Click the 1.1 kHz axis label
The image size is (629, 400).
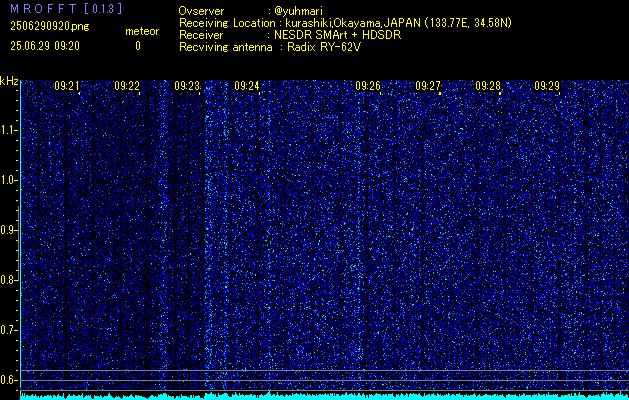tap(9, 130)
